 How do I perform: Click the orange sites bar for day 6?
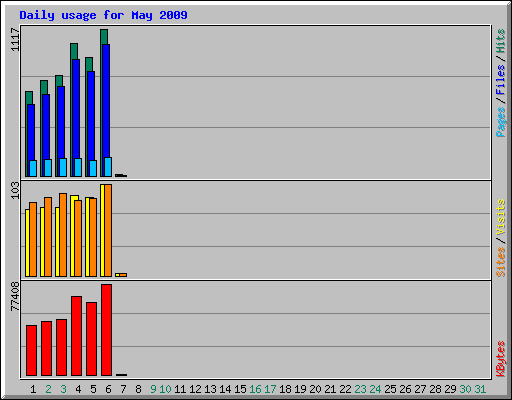[108, 230]
